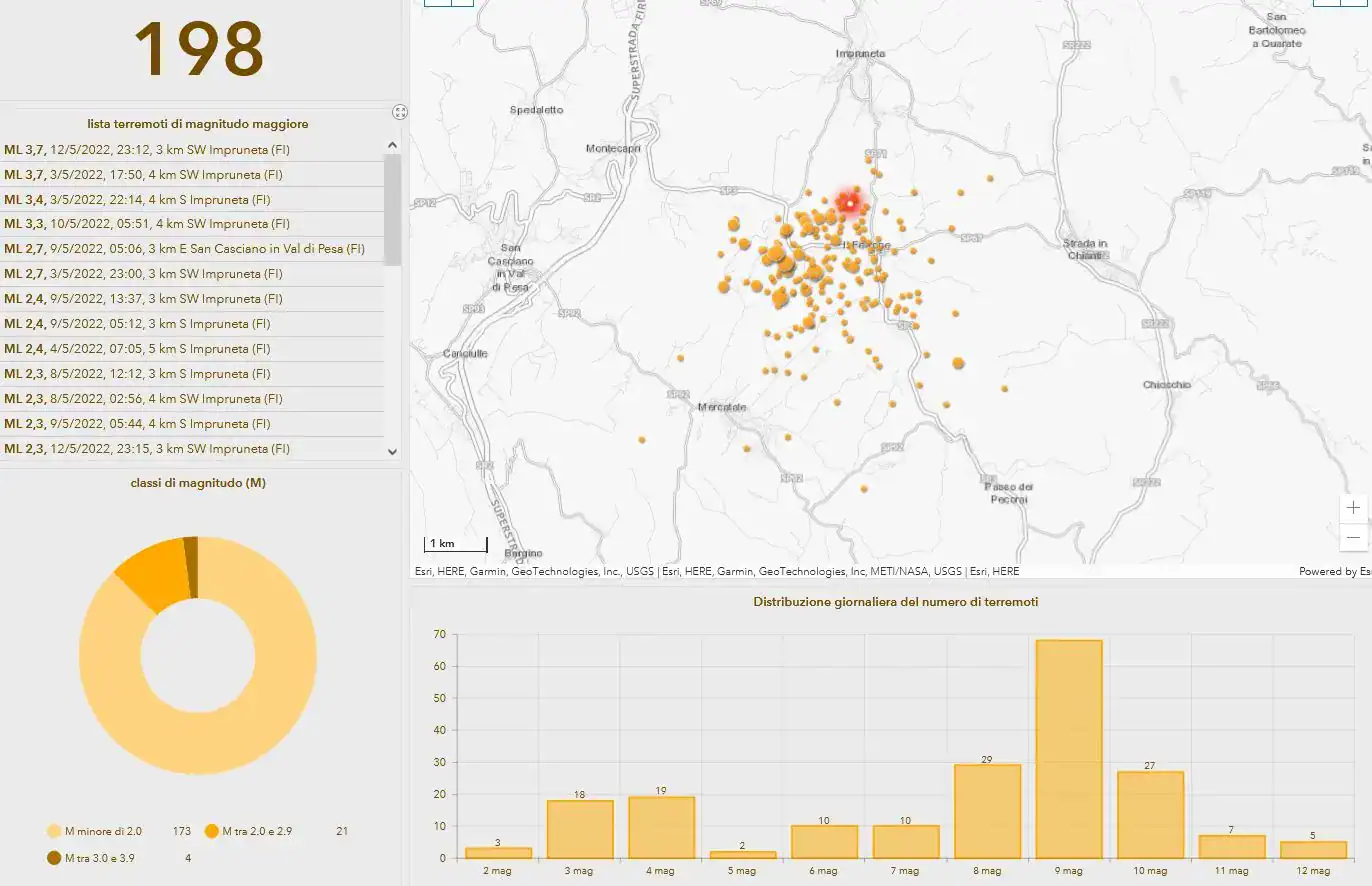The height and width of the screenshot is (886, 1372).
Task: Click the scrollbar thumb of the earthquake list
Action: pyautogui.click(x=392, y=209)
